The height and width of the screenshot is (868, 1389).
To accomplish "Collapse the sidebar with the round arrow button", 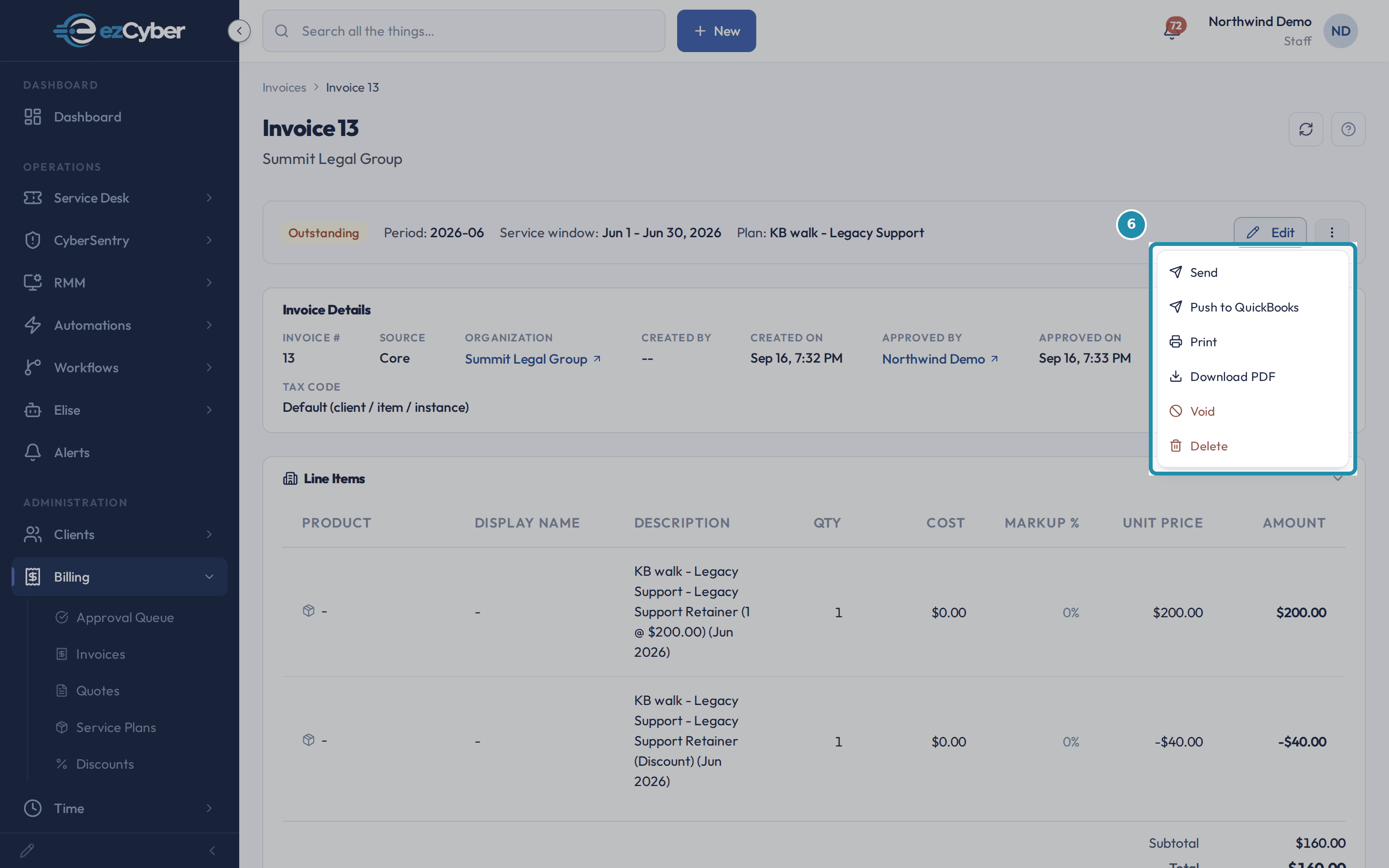I will 239,31.
